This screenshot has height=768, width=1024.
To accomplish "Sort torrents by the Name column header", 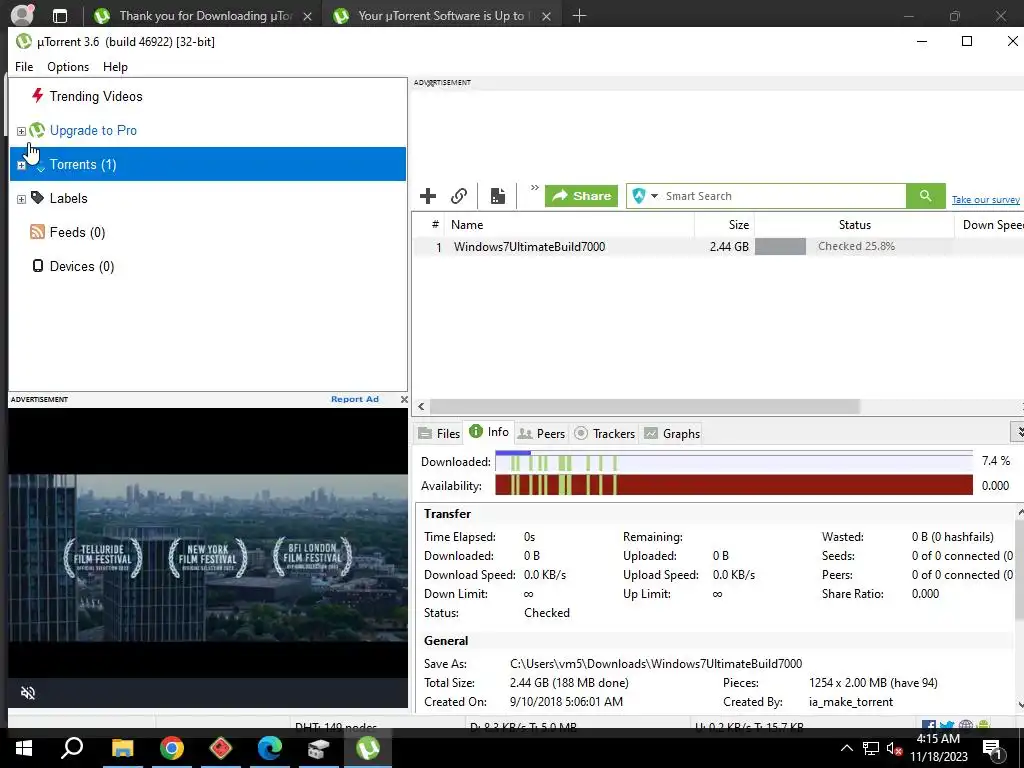I will point(569,225).
